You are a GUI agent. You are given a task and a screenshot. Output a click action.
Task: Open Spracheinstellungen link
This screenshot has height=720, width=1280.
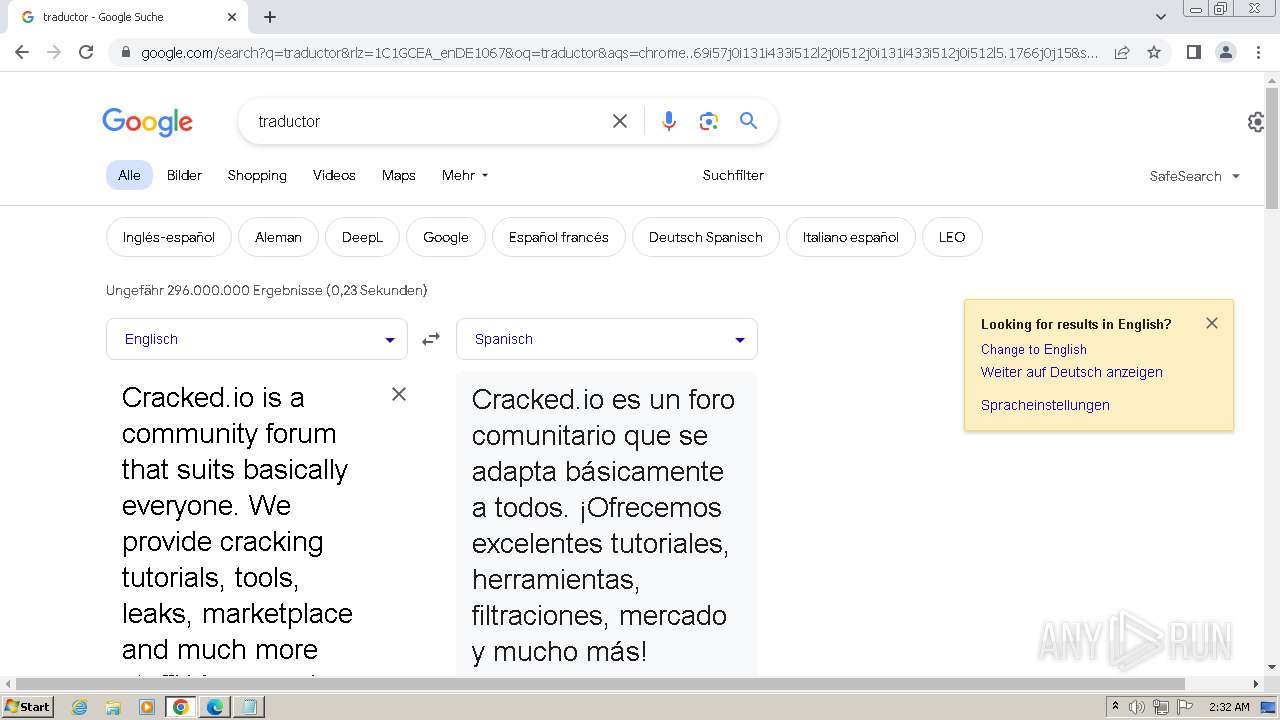click(x=1045, y=405)
